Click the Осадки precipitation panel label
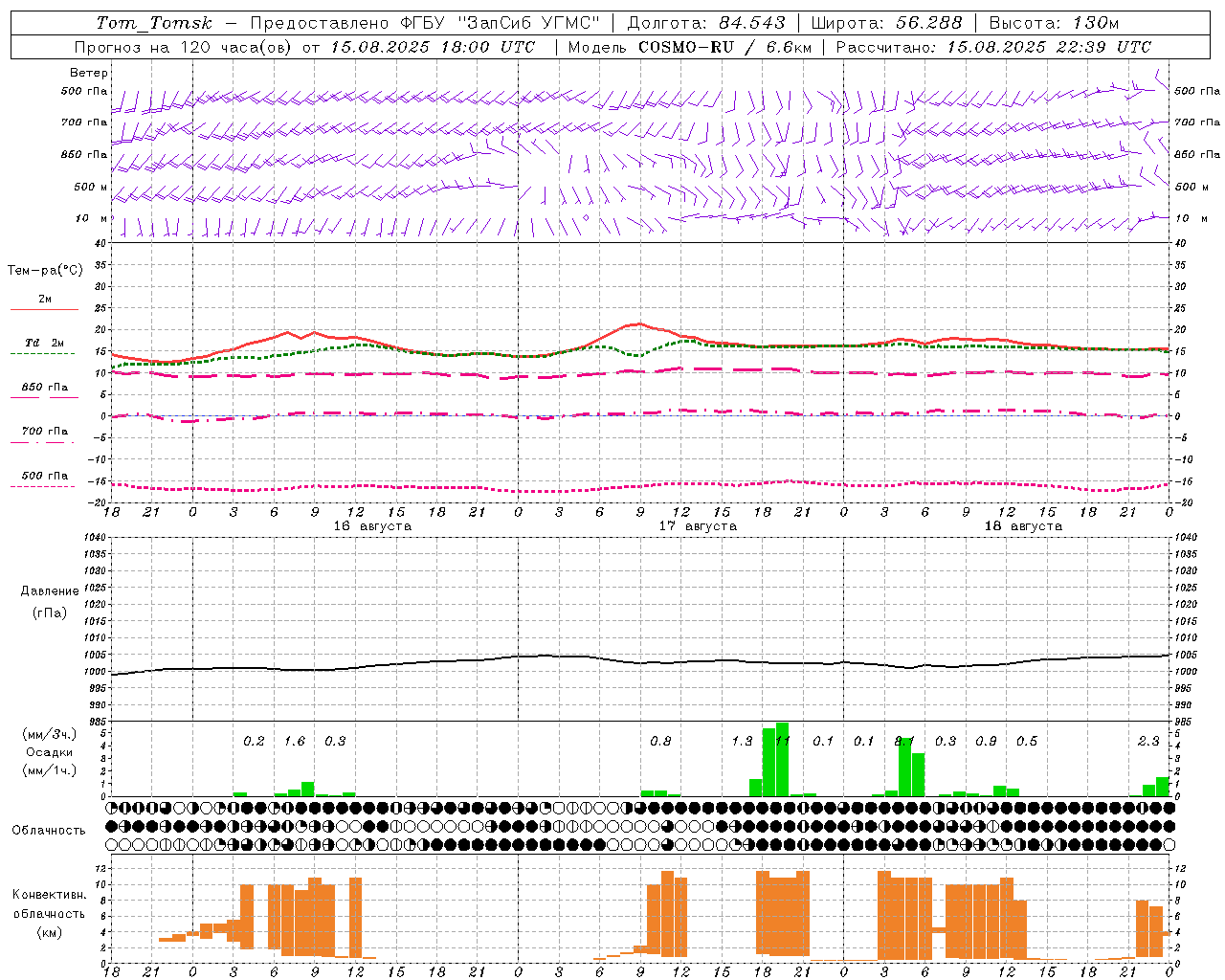1225x980 pixels. tap(49, 752)
